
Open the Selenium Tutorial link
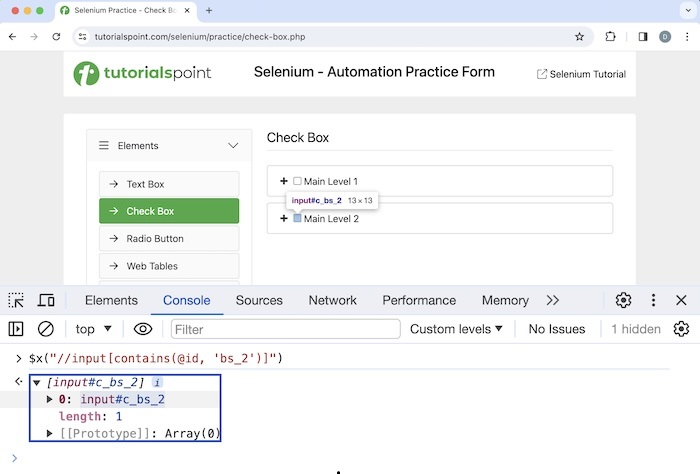click(581, 74)
